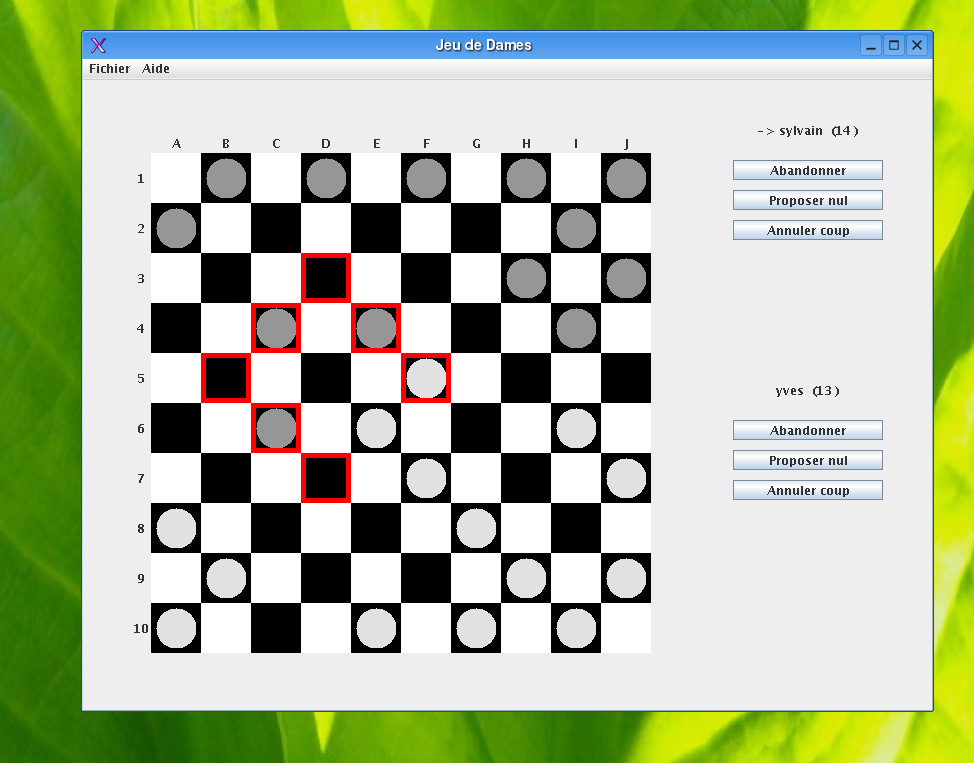
Task: Select the dark piece on square A2
Action: point(176,228)
